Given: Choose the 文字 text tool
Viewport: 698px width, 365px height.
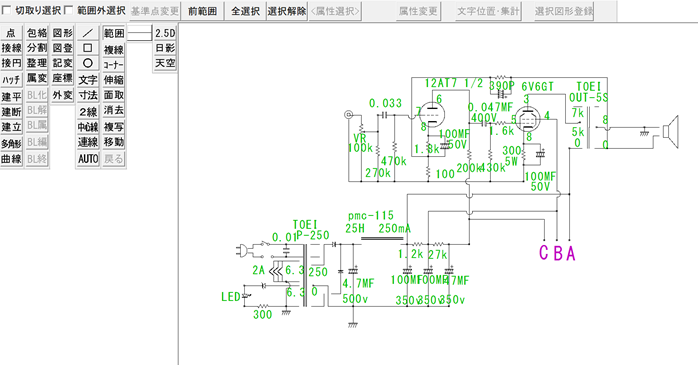Looking at the screenshot, I should tap(88, 80).
